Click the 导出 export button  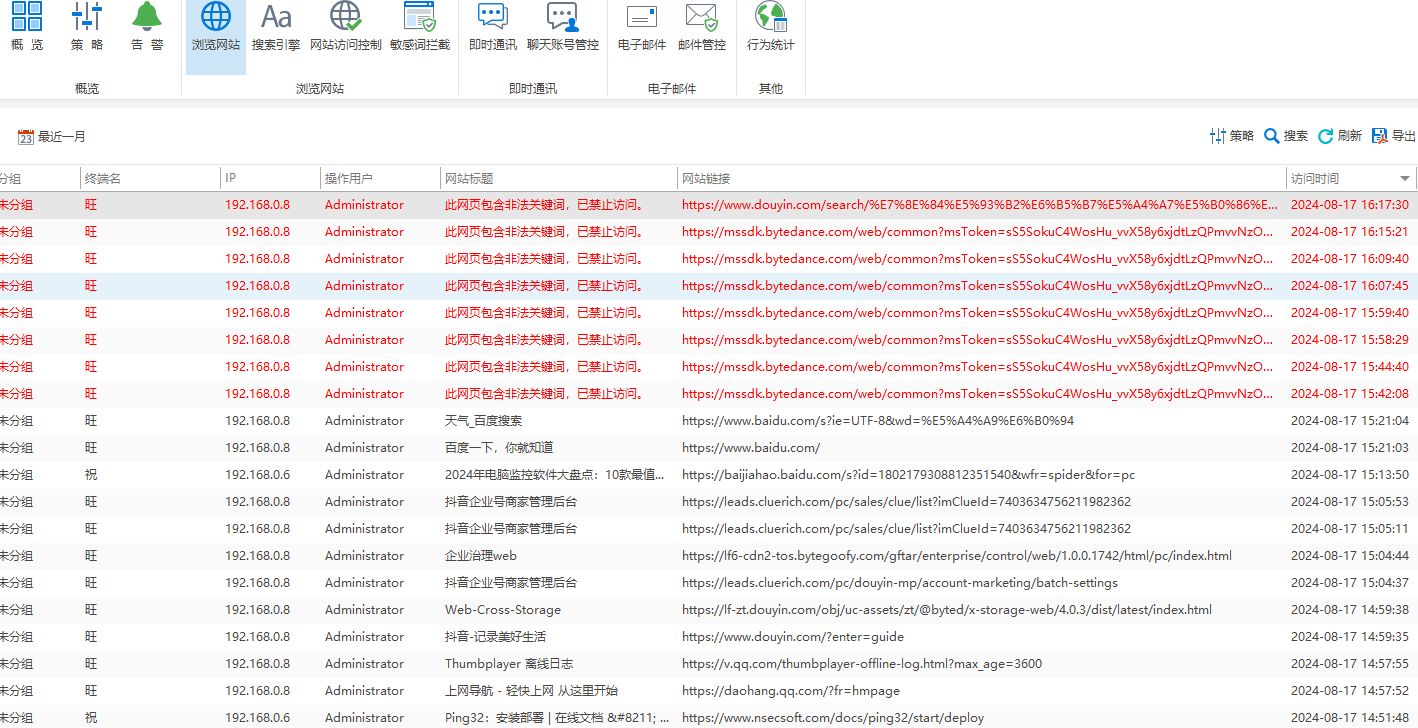click(1394, 136)
